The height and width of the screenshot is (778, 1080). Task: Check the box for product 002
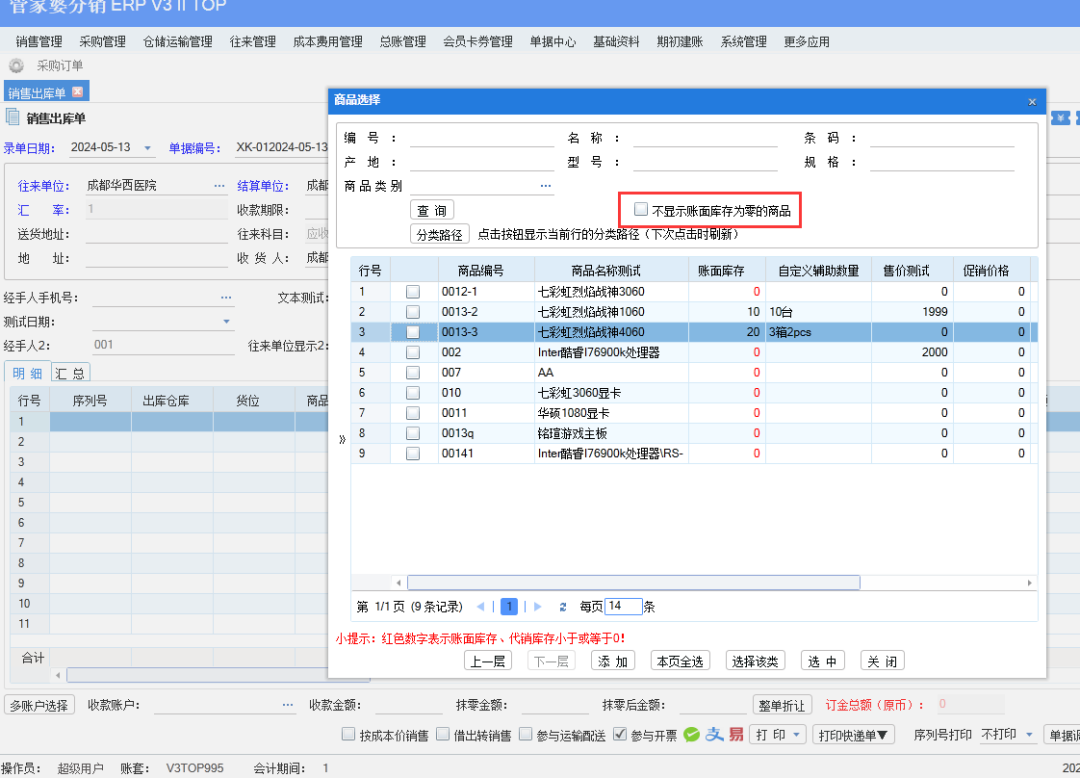tap(413, 353)
